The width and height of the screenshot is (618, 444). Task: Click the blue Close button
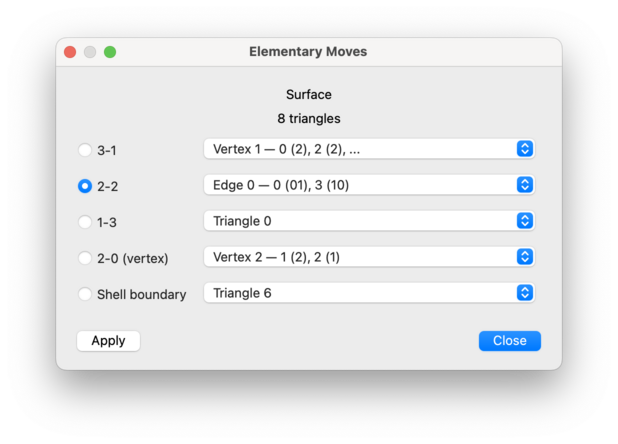(x=510, y=341)
